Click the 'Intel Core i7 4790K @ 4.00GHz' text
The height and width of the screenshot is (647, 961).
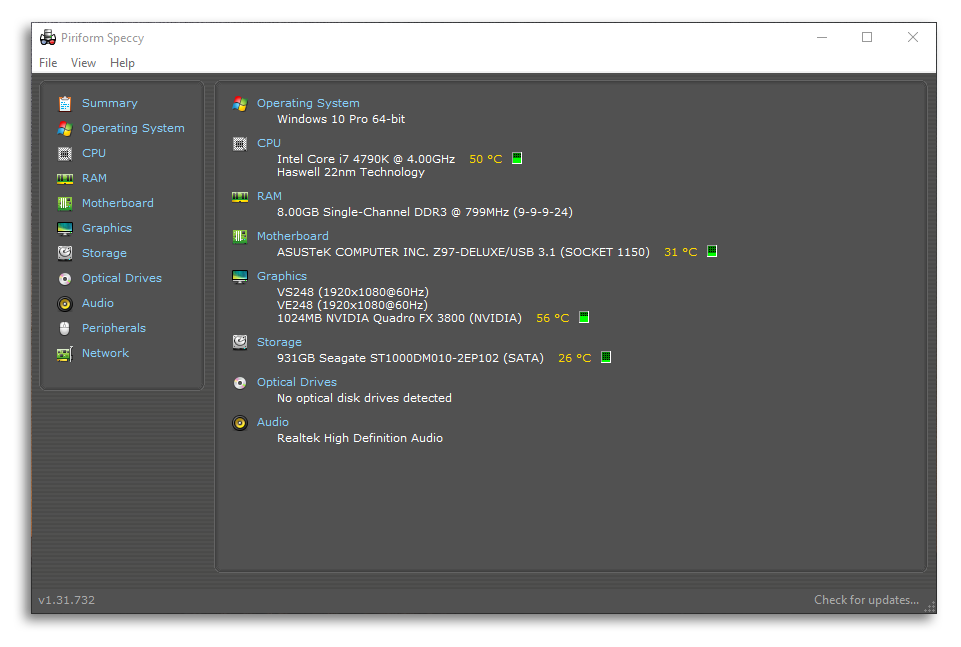(366, 159)
